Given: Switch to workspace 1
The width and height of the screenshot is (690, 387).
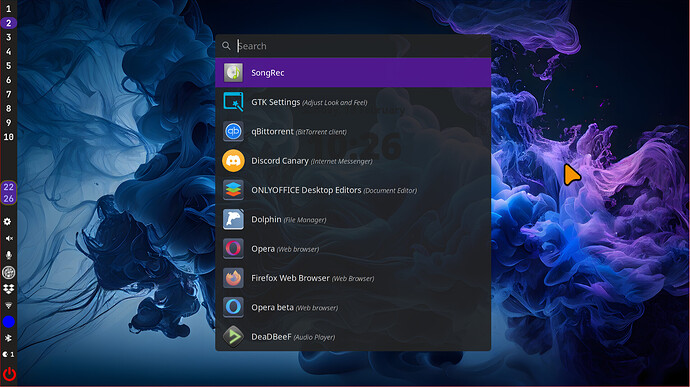Looking at the screenshot, I should tap(8, 9).
